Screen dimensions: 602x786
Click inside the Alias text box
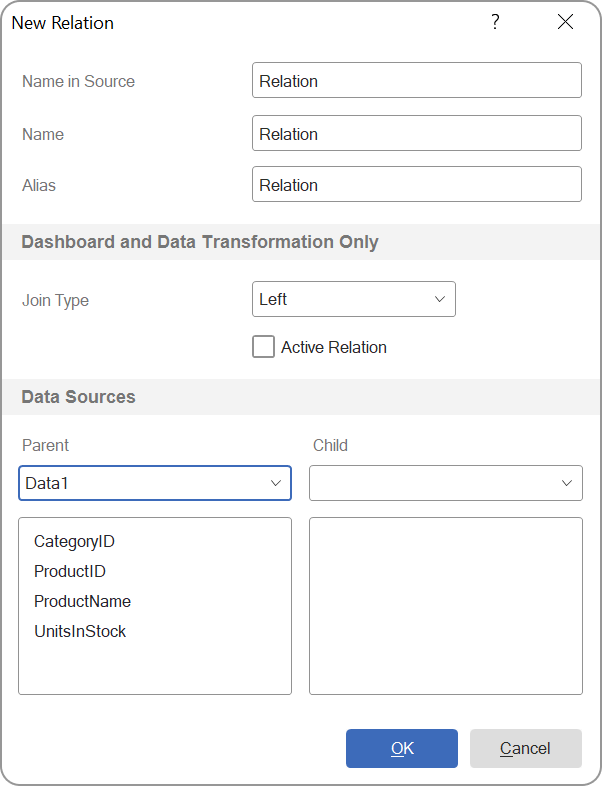pyautogui.click(x=417, y=184)
